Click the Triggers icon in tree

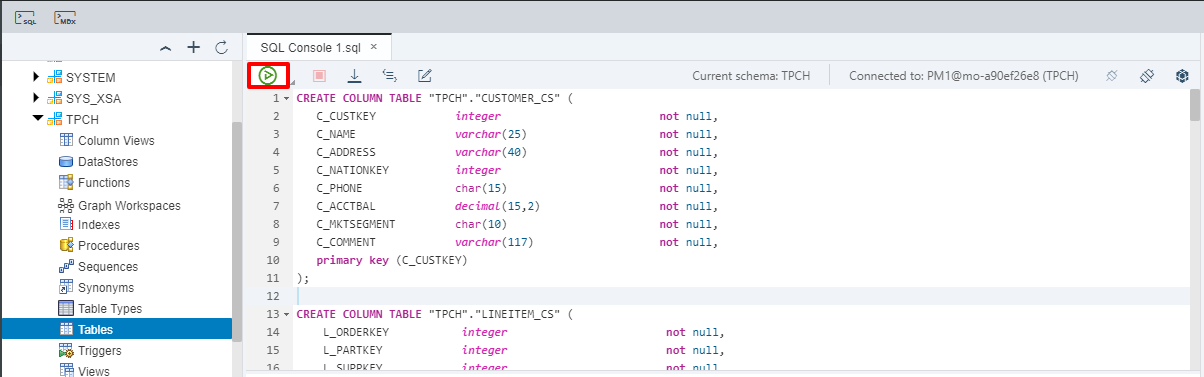[x=66, y=350]
